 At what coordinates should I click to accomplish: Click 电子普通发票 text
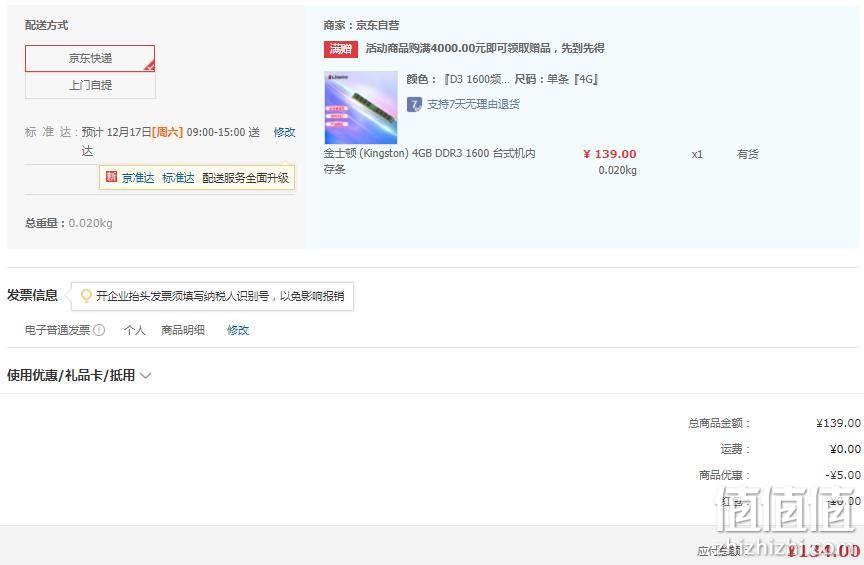[57, 330]
